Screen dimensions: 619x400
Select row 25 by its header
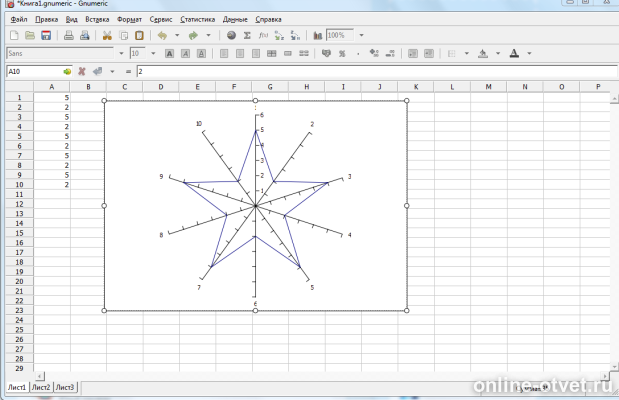point(19,330)
